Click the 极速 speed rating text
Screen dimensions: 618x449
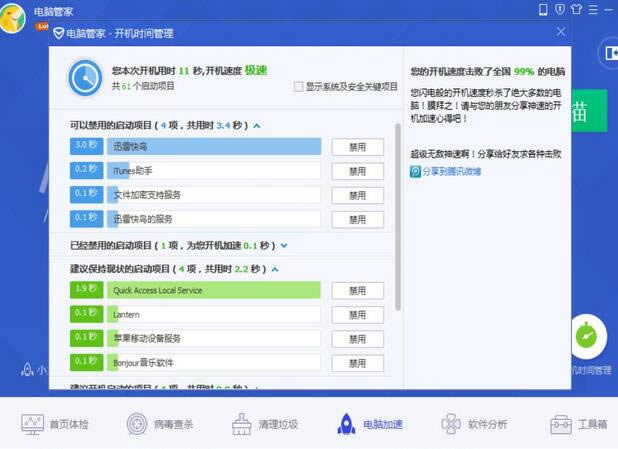pyautogui.click(x=256, y=70)
